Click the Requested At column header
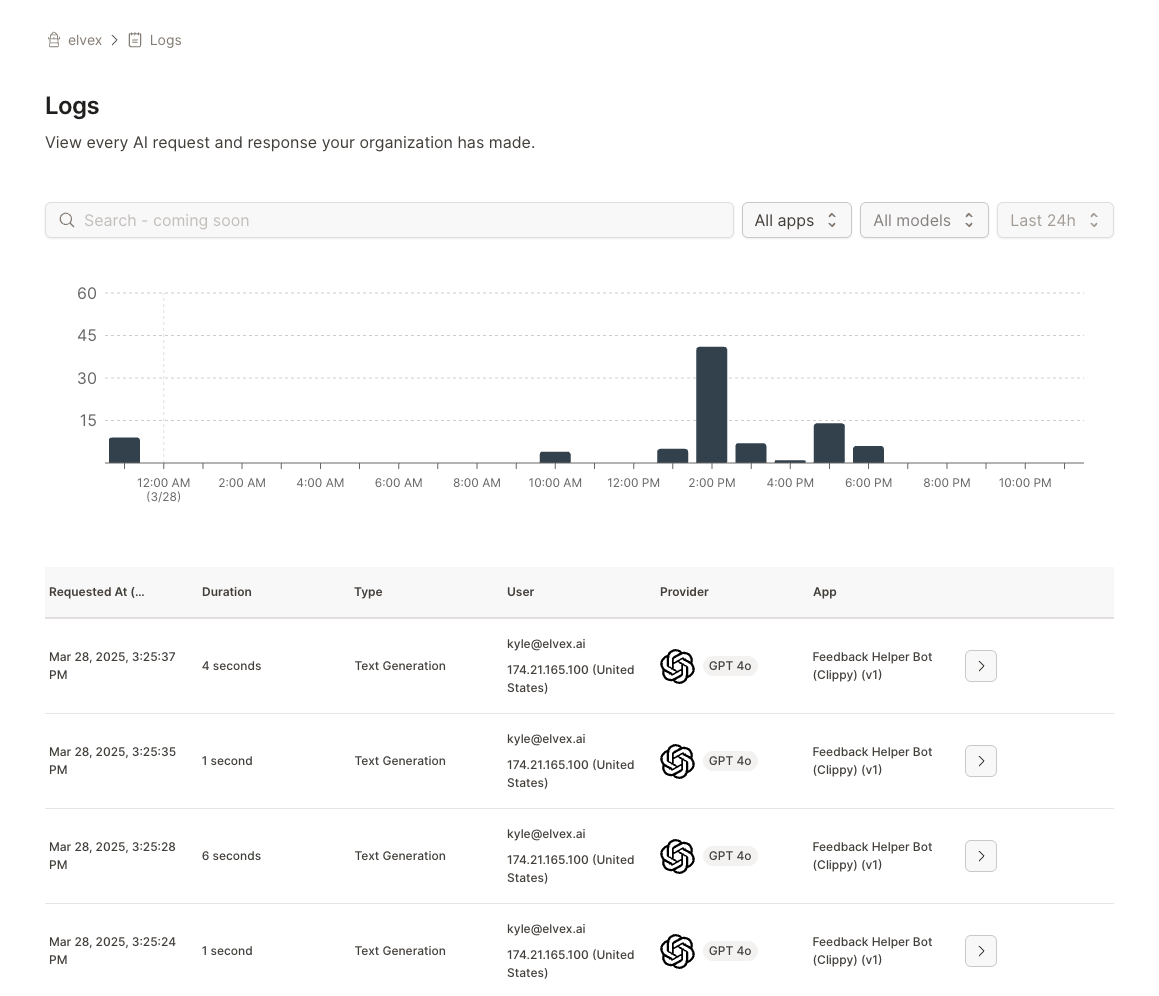This screenshot has width=1159, height=996. coord(97,592)
